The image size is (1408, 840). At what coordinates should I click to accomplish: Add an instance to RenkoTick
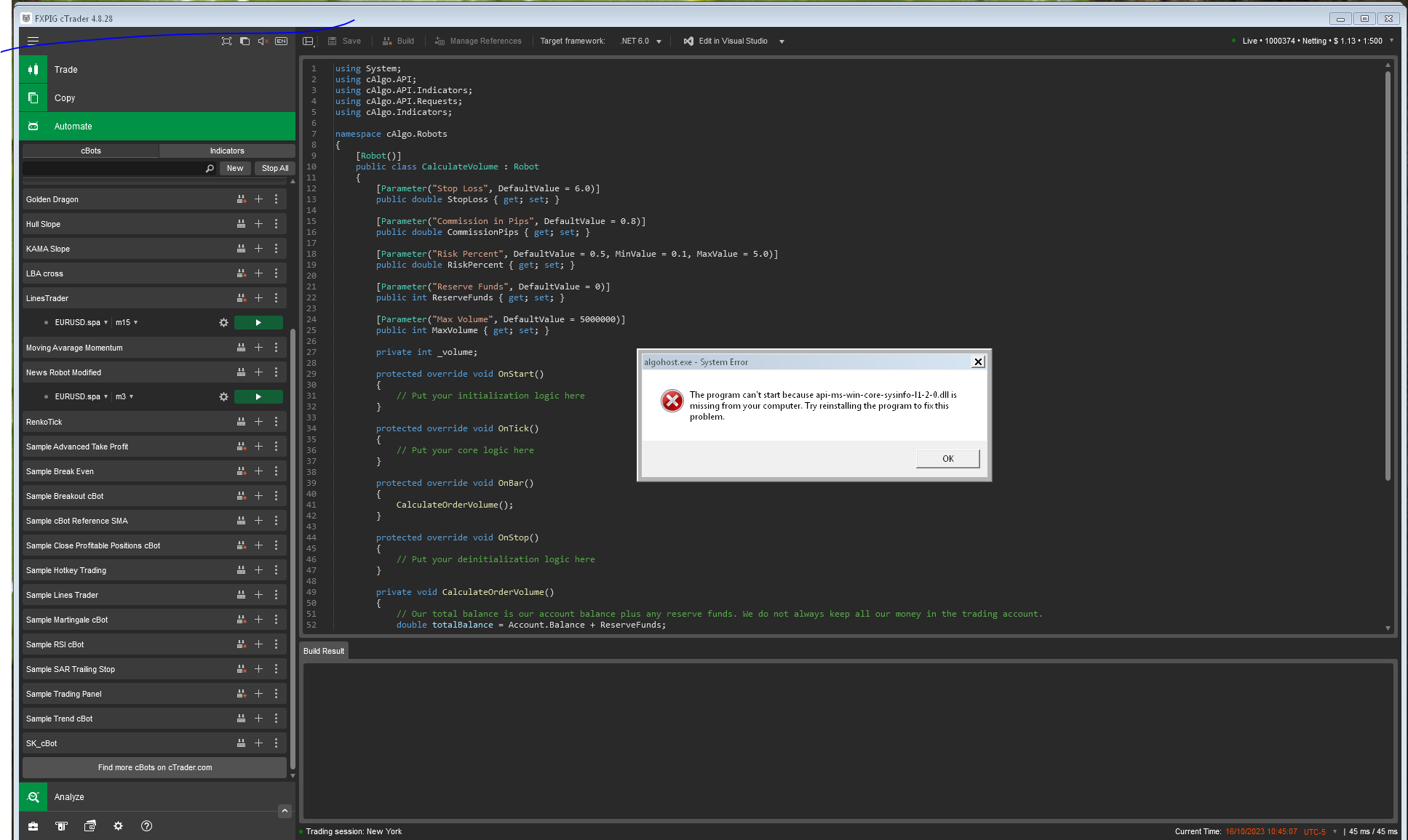tap(258, 422)
